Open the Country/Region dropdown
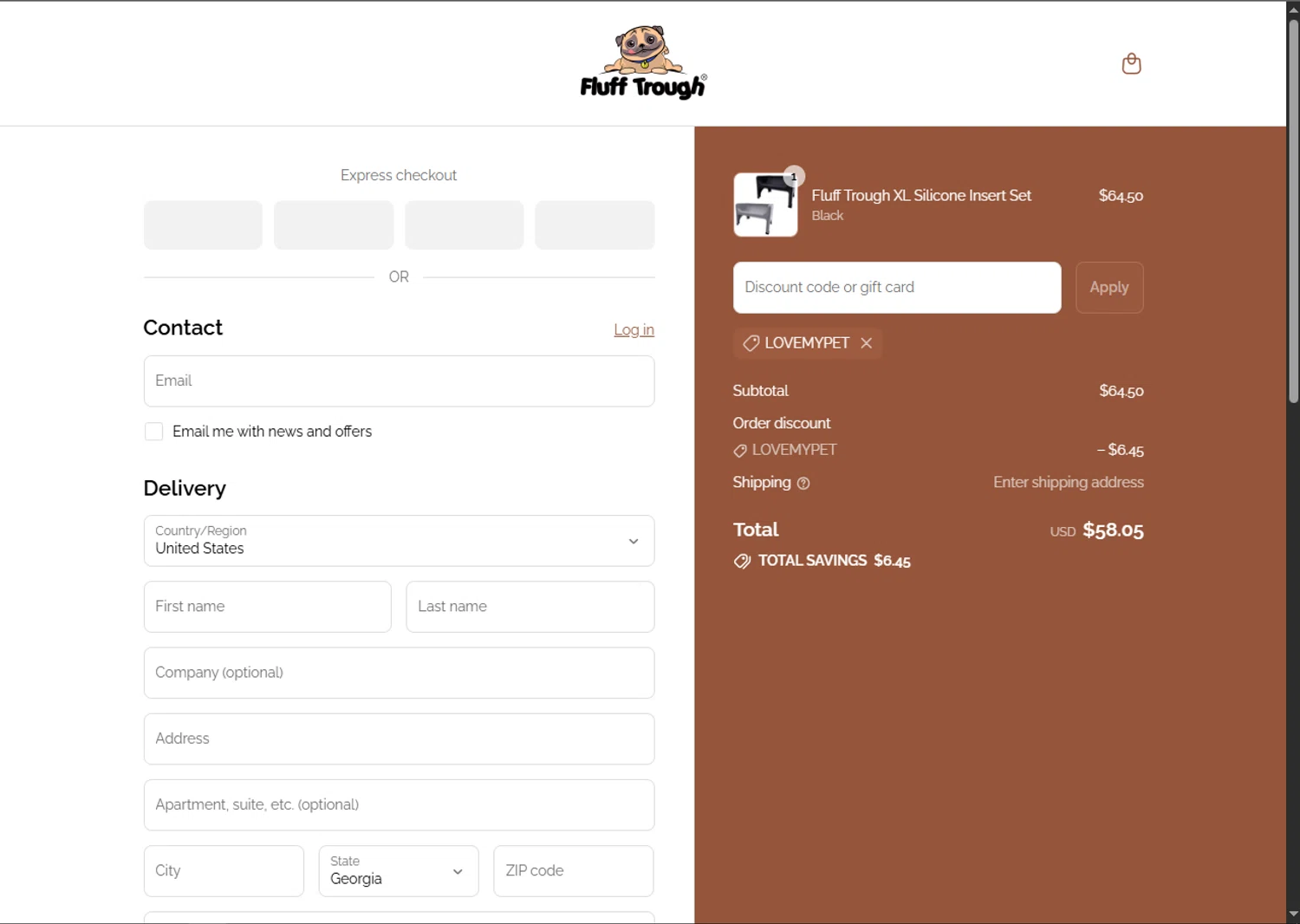The image size is (1300, 924). (399, 541)
